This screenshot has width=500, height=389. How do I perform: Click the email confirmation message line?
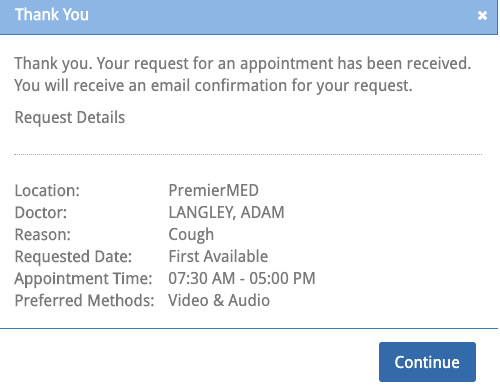(213, 85)
